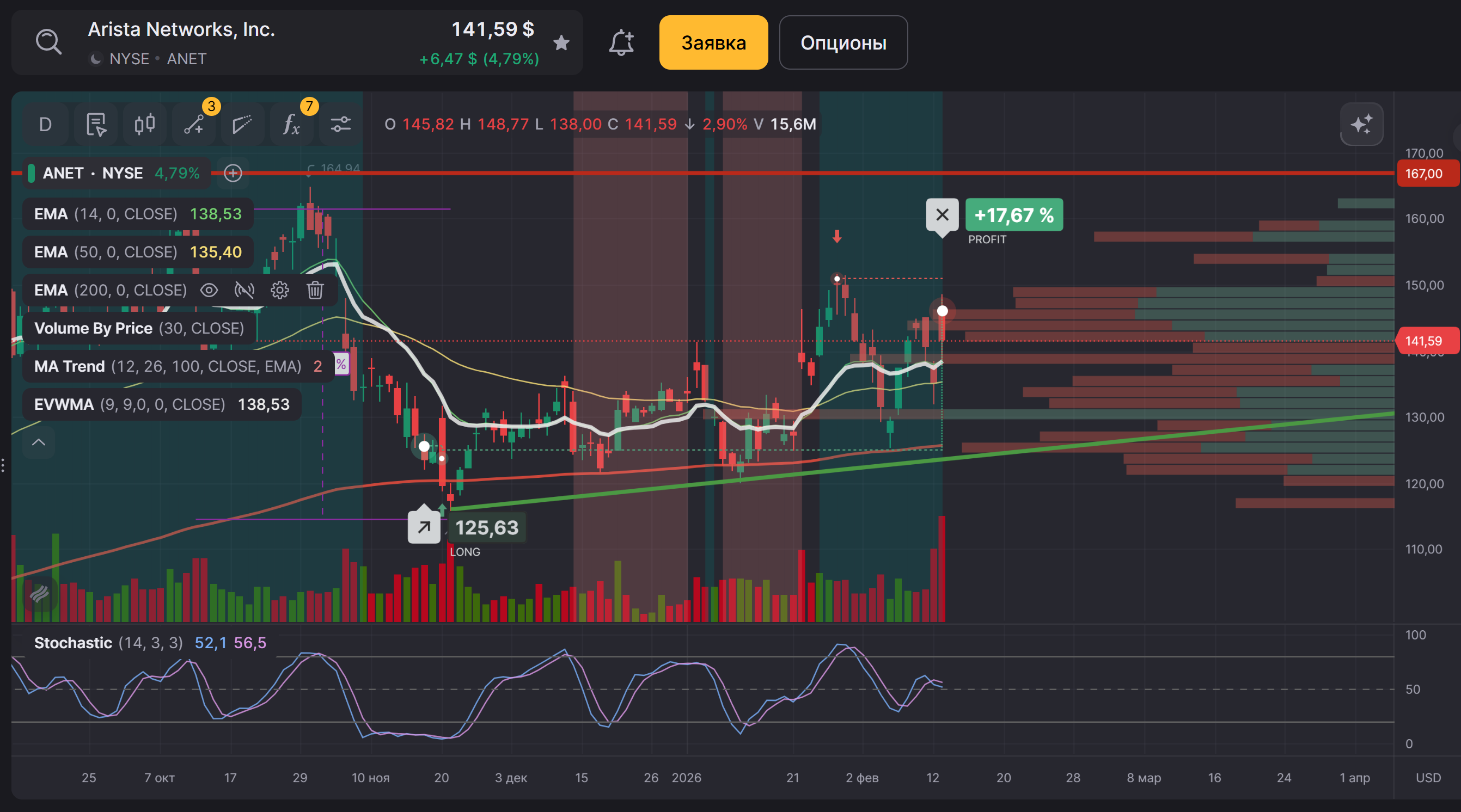Change candlestick chart type
The height and width of the screenshot is (812, 1461).
coord(145,124)
